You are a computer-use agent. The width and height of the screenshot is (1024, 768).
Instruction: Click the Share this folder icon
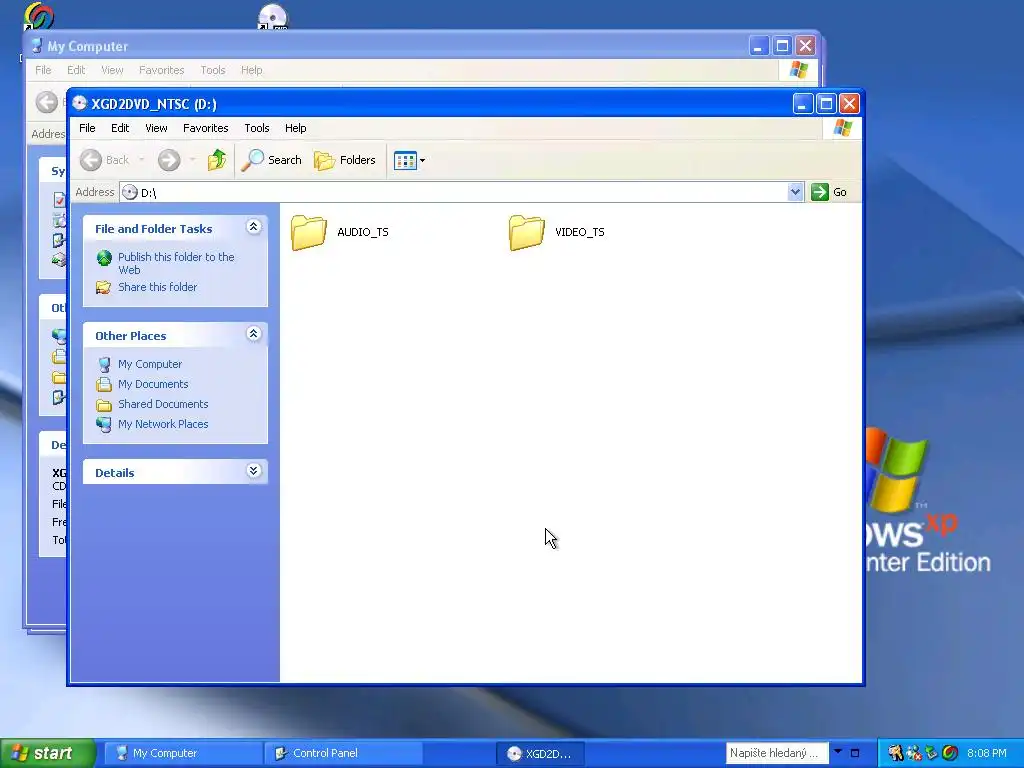(103, 287)
